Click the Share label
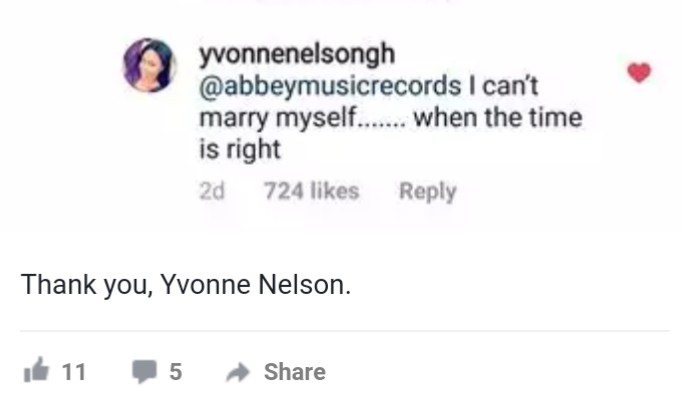The height and width of the screenshot is (399, 682). pyautogui.click(x=295, y=372)
